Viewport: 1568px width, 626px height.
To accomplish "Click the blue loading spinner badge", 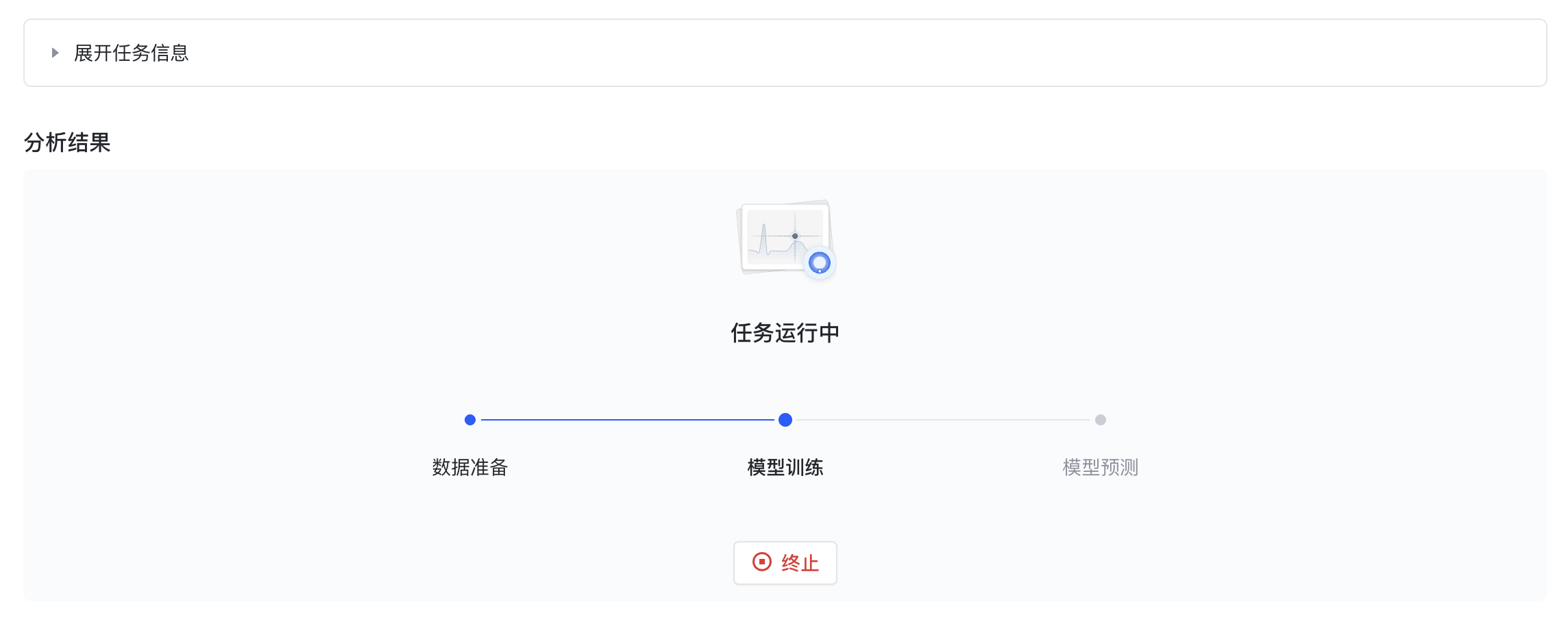I will [819, 262].
